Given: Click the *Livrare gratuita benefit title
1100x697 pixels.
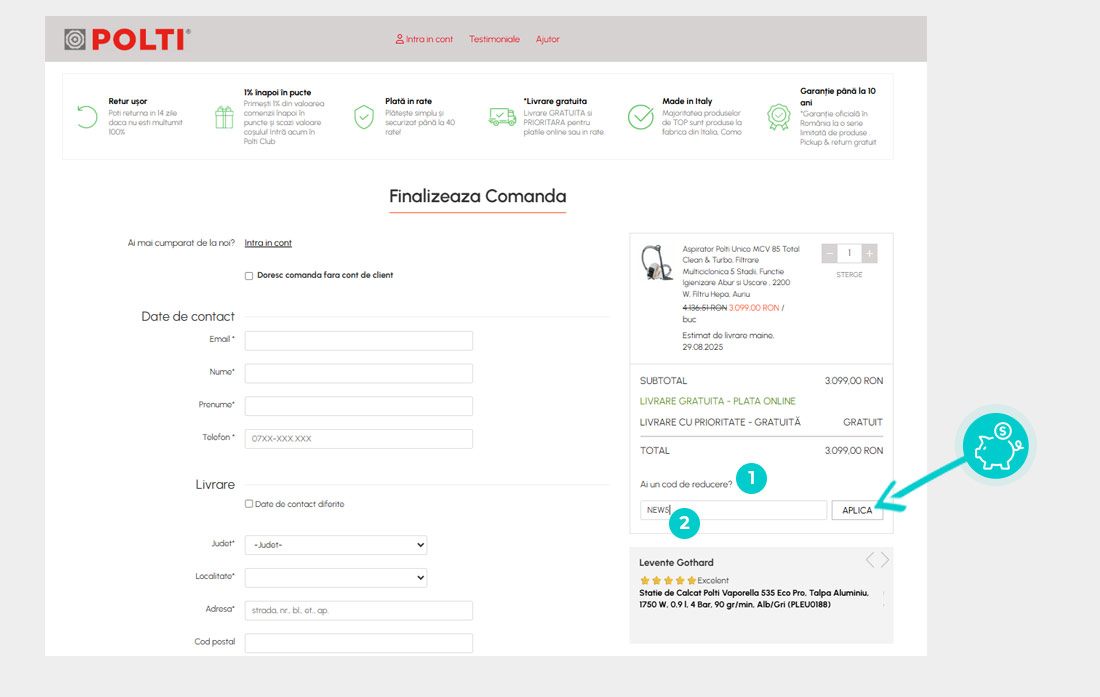Looking at the screenshot, I should pyautogui.click(x=555, y=101).
